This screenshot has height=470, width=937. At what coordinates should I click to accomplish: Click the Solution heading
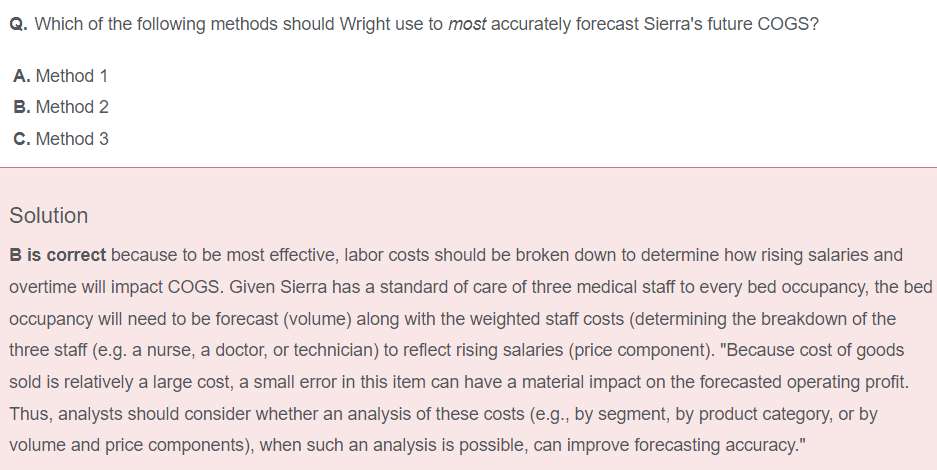(x=49, y=216)
